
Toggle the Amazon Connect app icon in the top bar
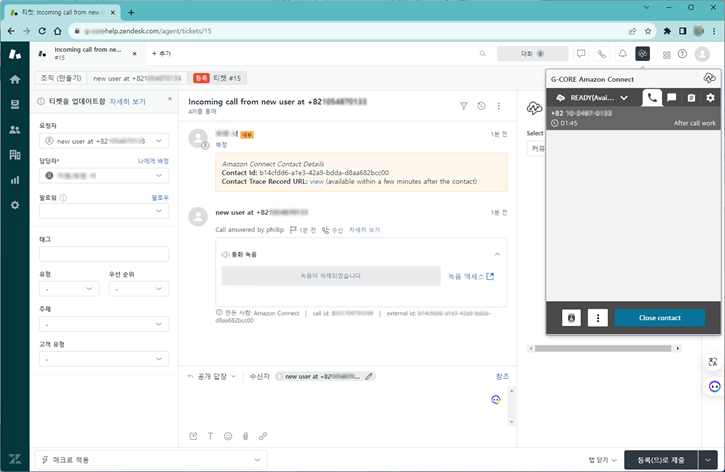point(643,54)
